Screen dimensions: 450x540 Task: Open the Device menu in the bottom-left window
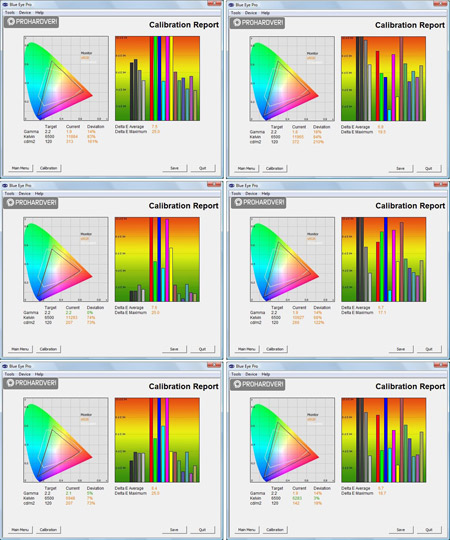point(24,374)
